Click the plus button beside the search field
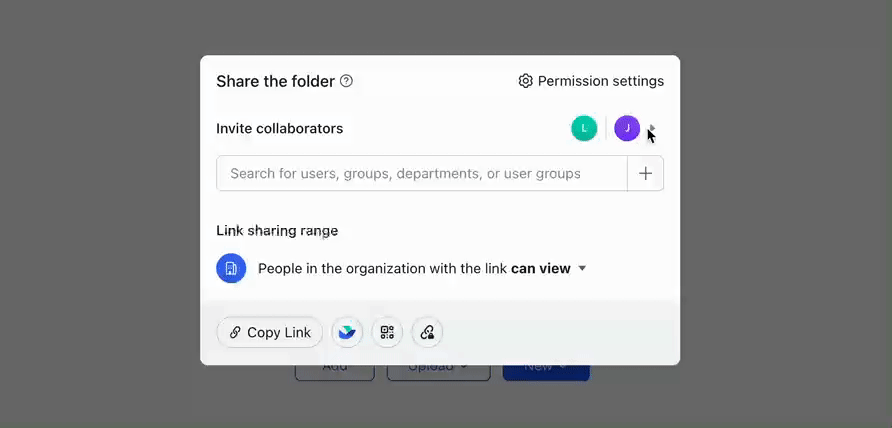This screenshot has width=892, height=428. point(645,174)
